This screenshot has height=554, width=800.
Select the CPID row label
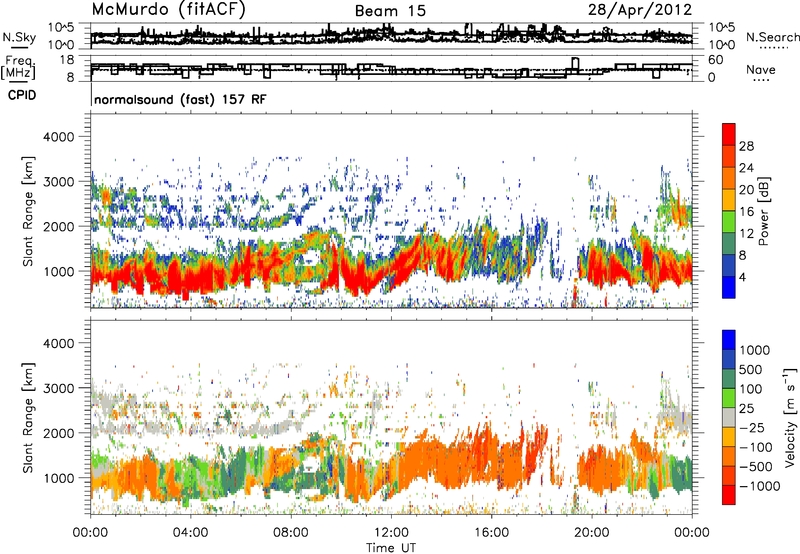22,95
